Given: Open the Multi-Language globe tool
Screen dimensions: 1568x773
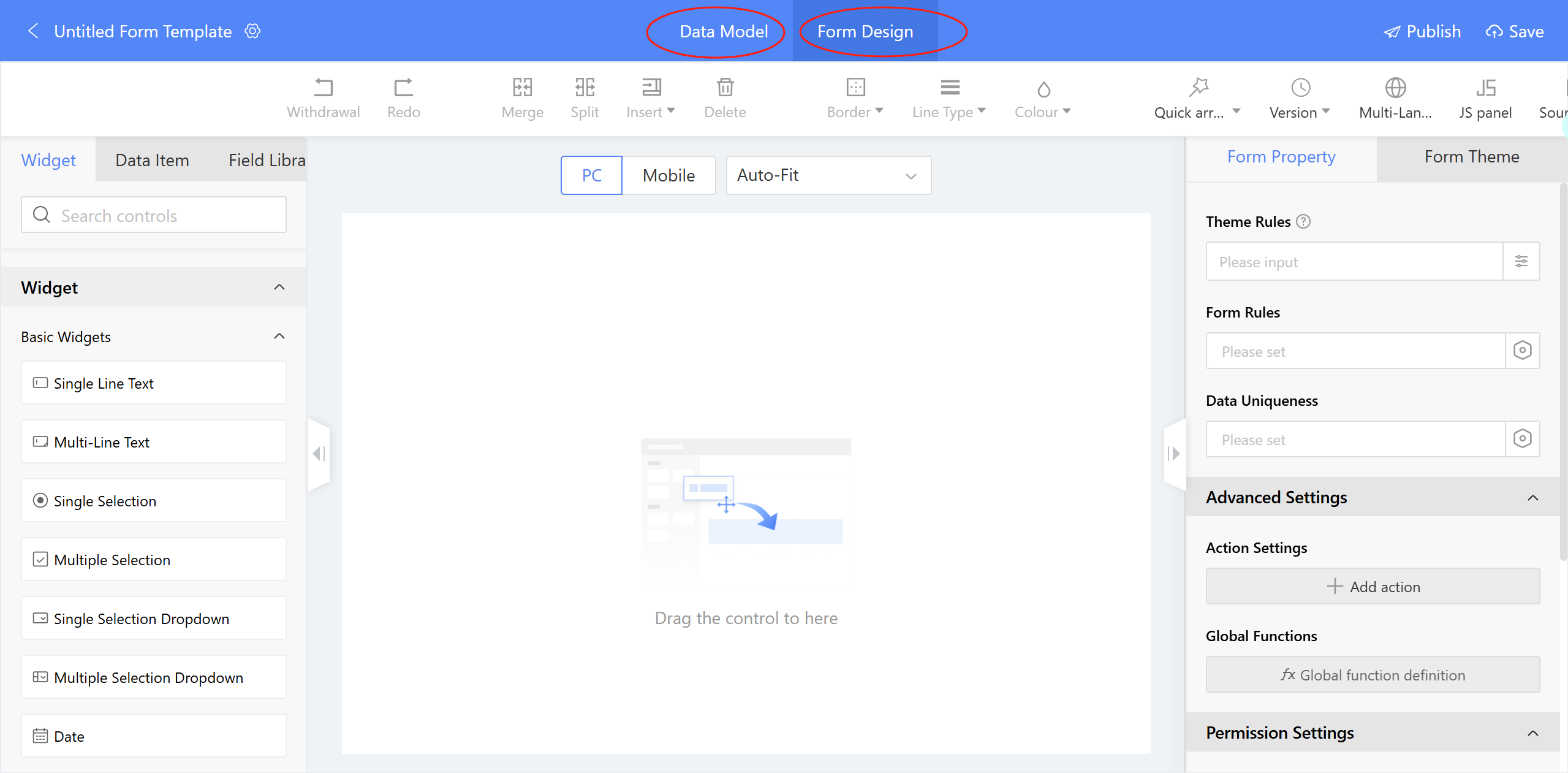Looking at the screenshot, I should point(1395,97).
